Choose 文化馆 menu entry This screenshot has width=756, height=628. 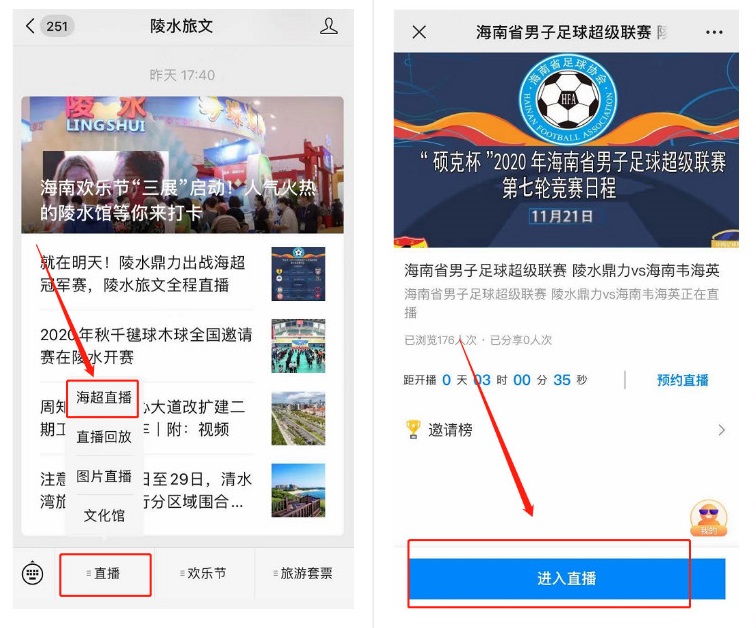coord(104,515)
